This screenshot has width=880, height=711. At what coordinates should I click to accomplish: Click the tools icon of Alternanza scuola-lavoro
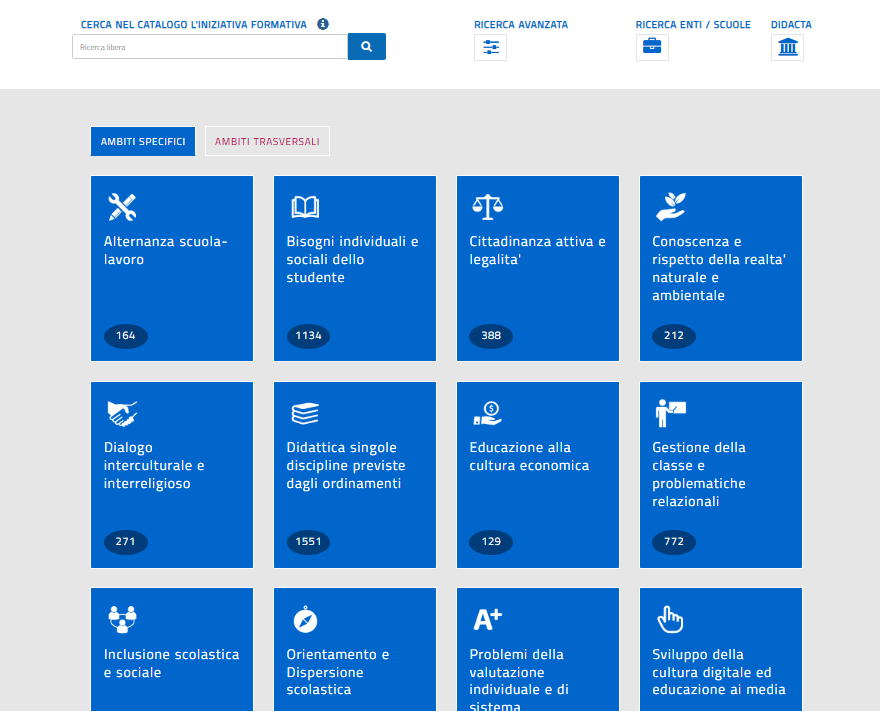(x=122, y=207)
